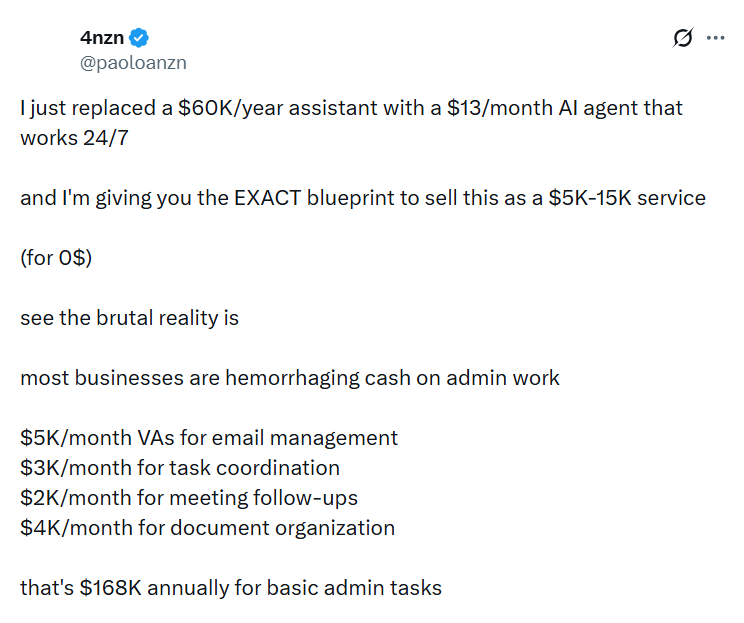Click the @paoloanzn handle
The image size is (744, 623).
coord(133,63)
